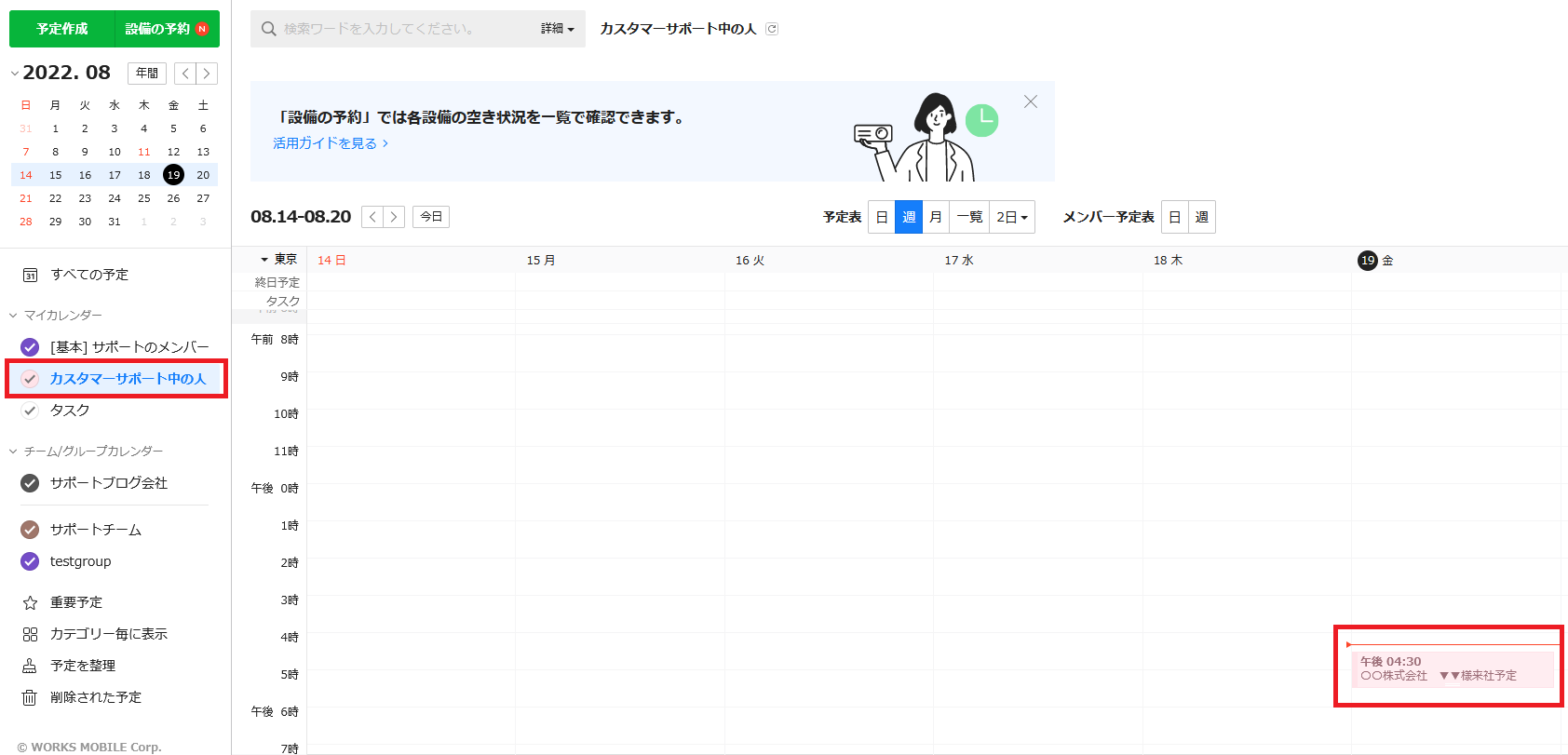
Task: Go to next week arrow
Action: pos(394,217)
